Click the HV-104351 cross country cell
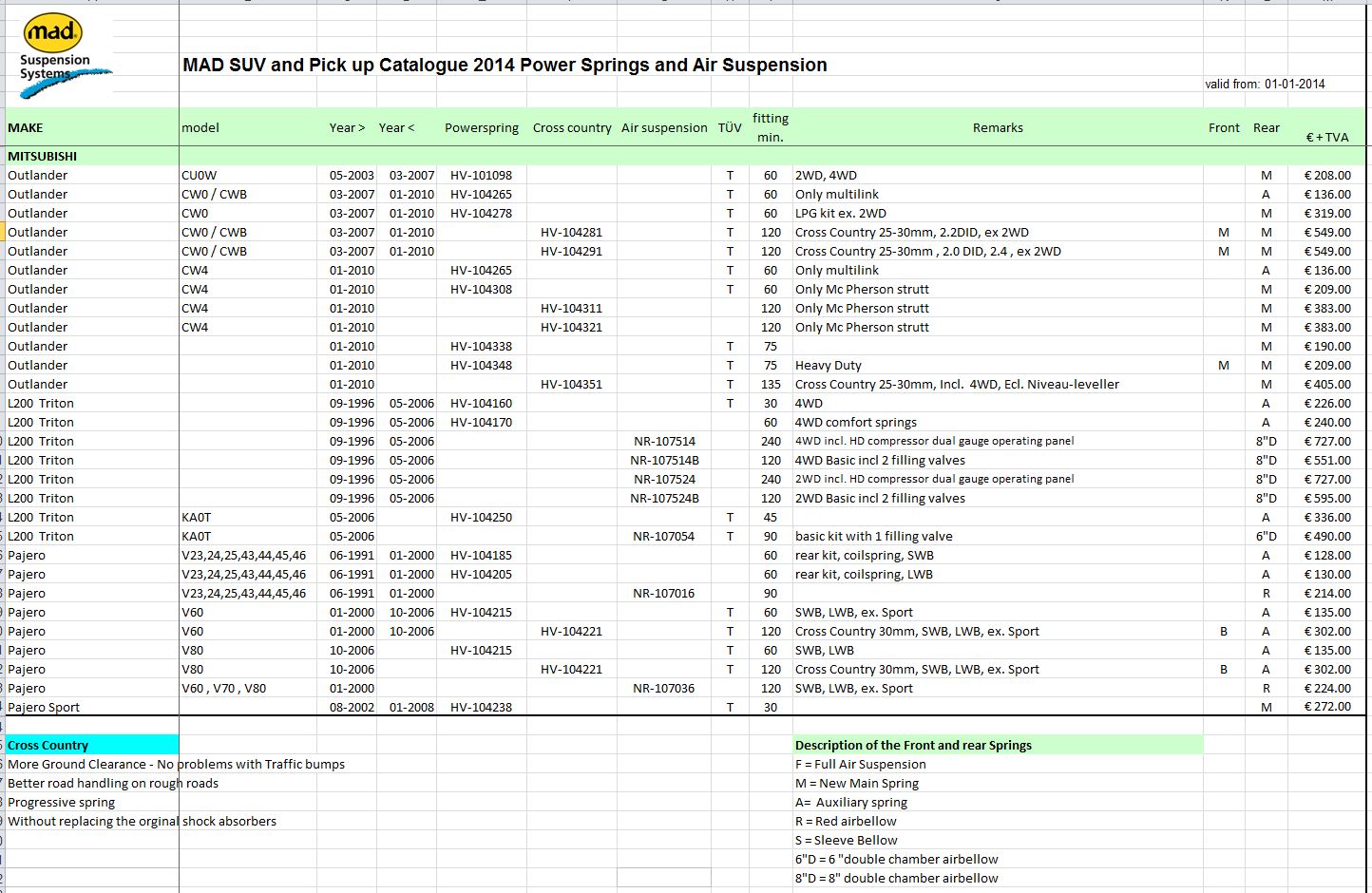 (571, 385)
